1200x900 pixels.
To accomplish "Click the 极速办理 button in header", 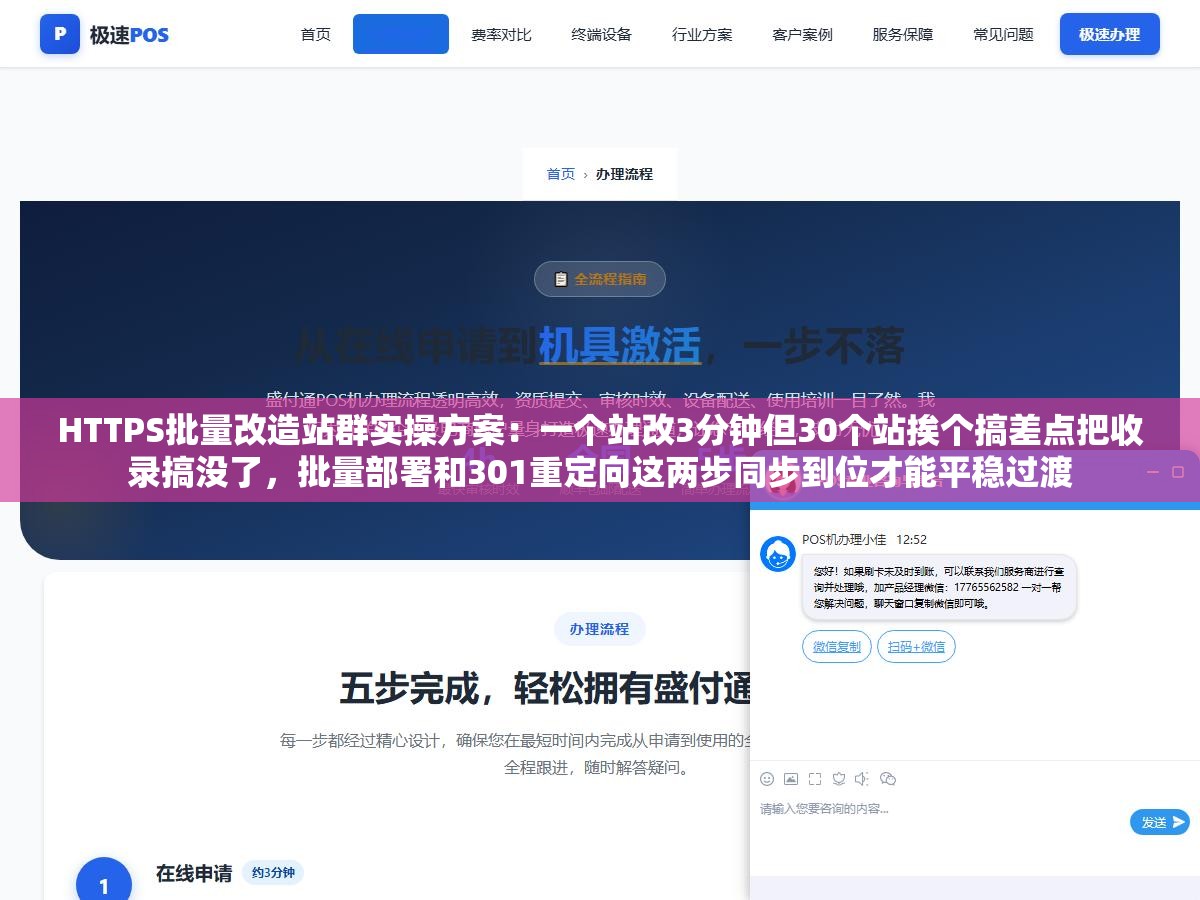I will pos(1110,34).
